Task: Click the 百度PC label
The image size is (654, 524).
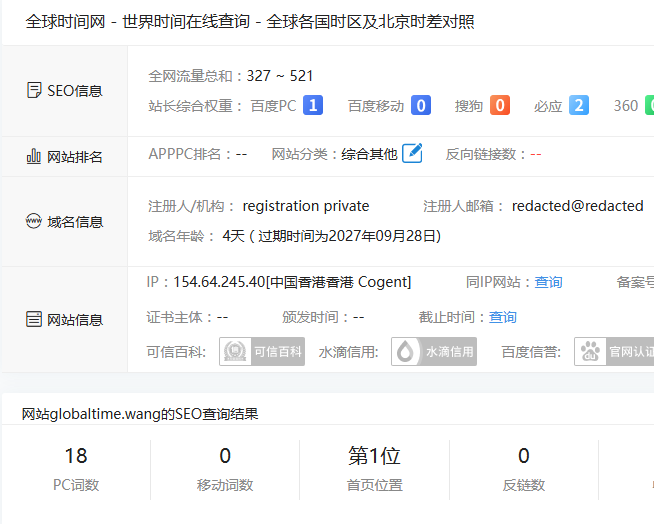Action: (274, 106)
